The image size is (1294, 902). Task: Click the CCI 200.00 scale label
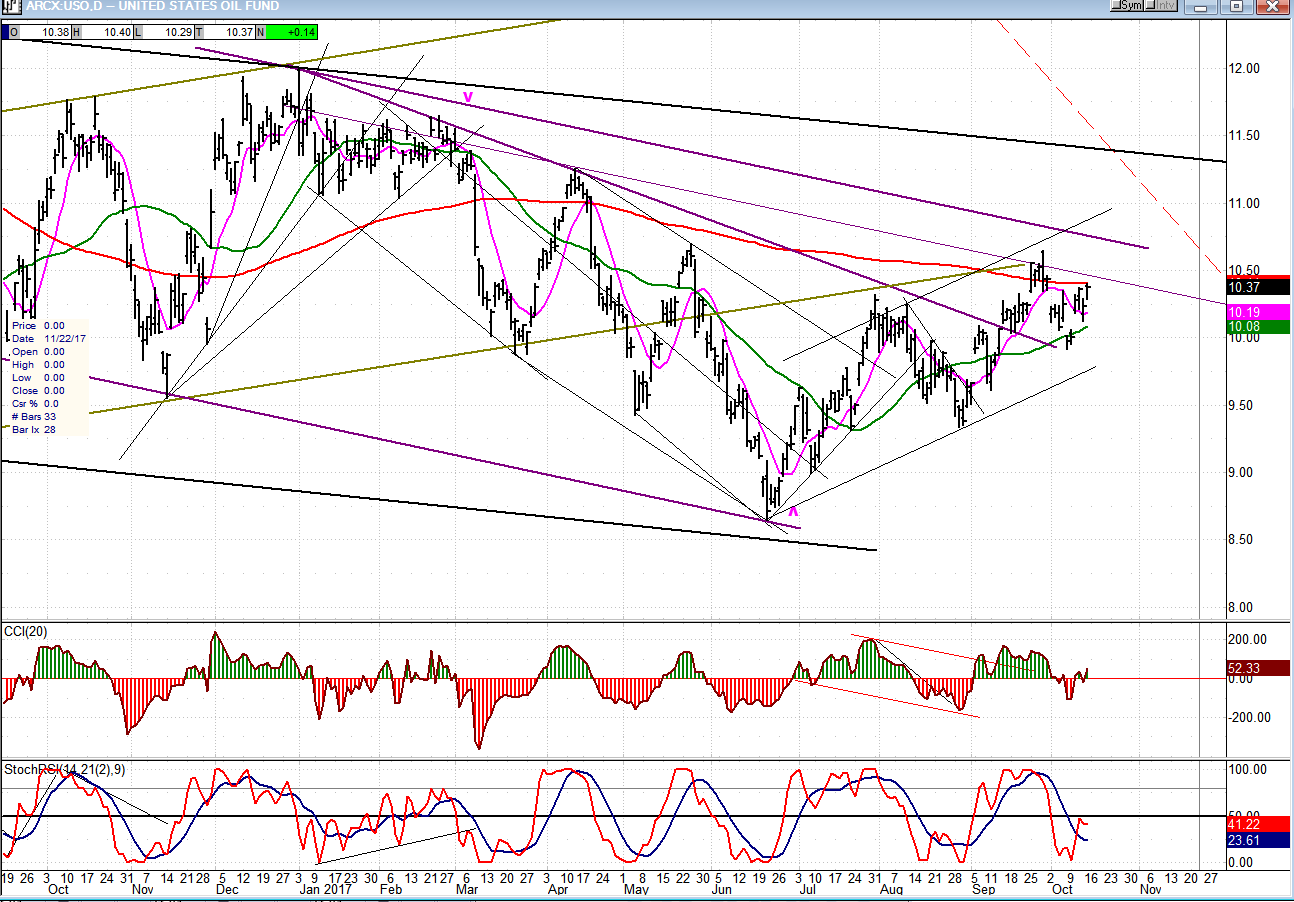[1247, 640]
